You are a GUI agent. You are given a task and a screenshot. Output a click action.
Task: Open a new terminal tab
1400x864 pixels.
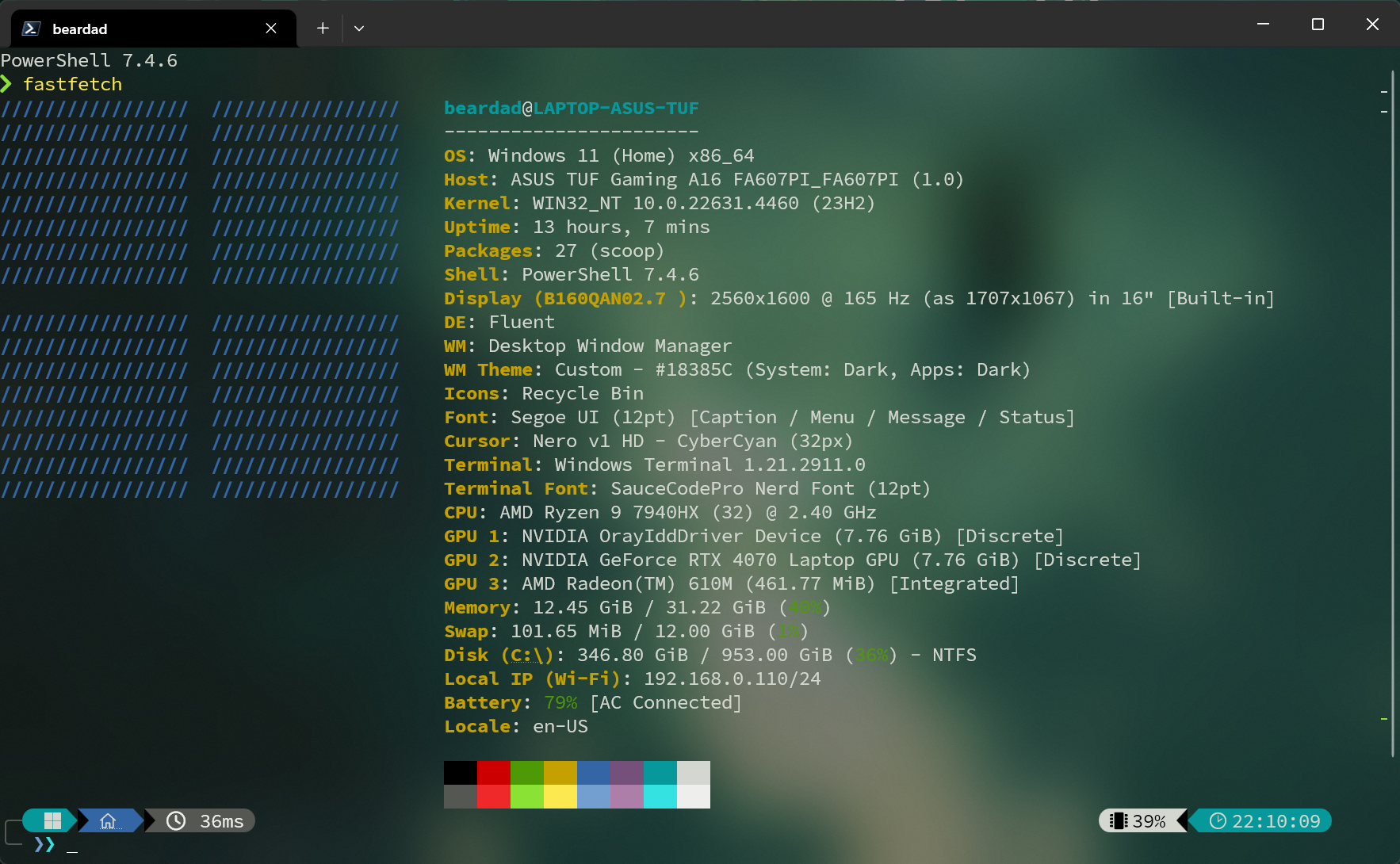323,29
